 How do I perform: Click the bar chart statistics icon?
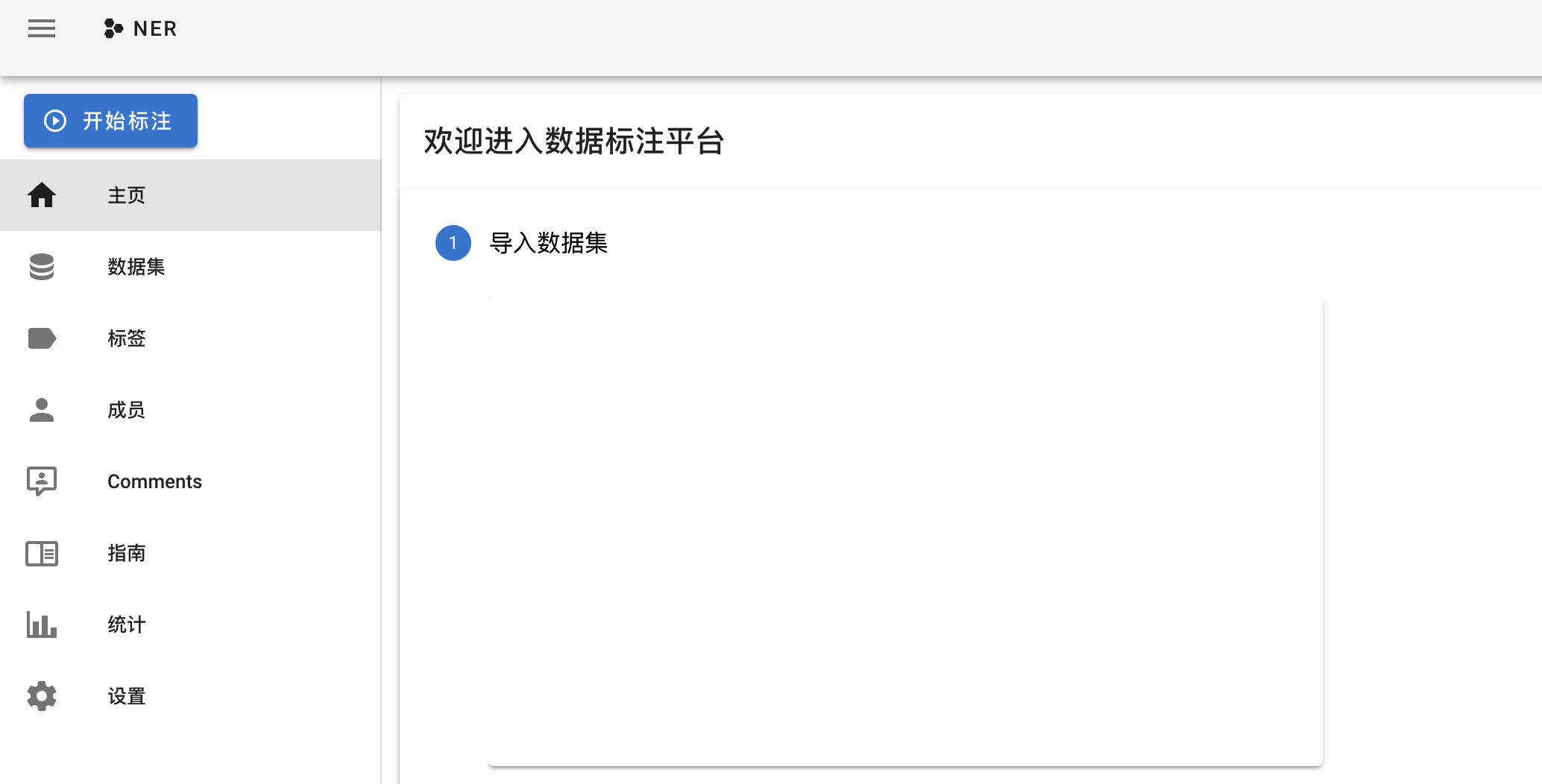click(42, 625)
